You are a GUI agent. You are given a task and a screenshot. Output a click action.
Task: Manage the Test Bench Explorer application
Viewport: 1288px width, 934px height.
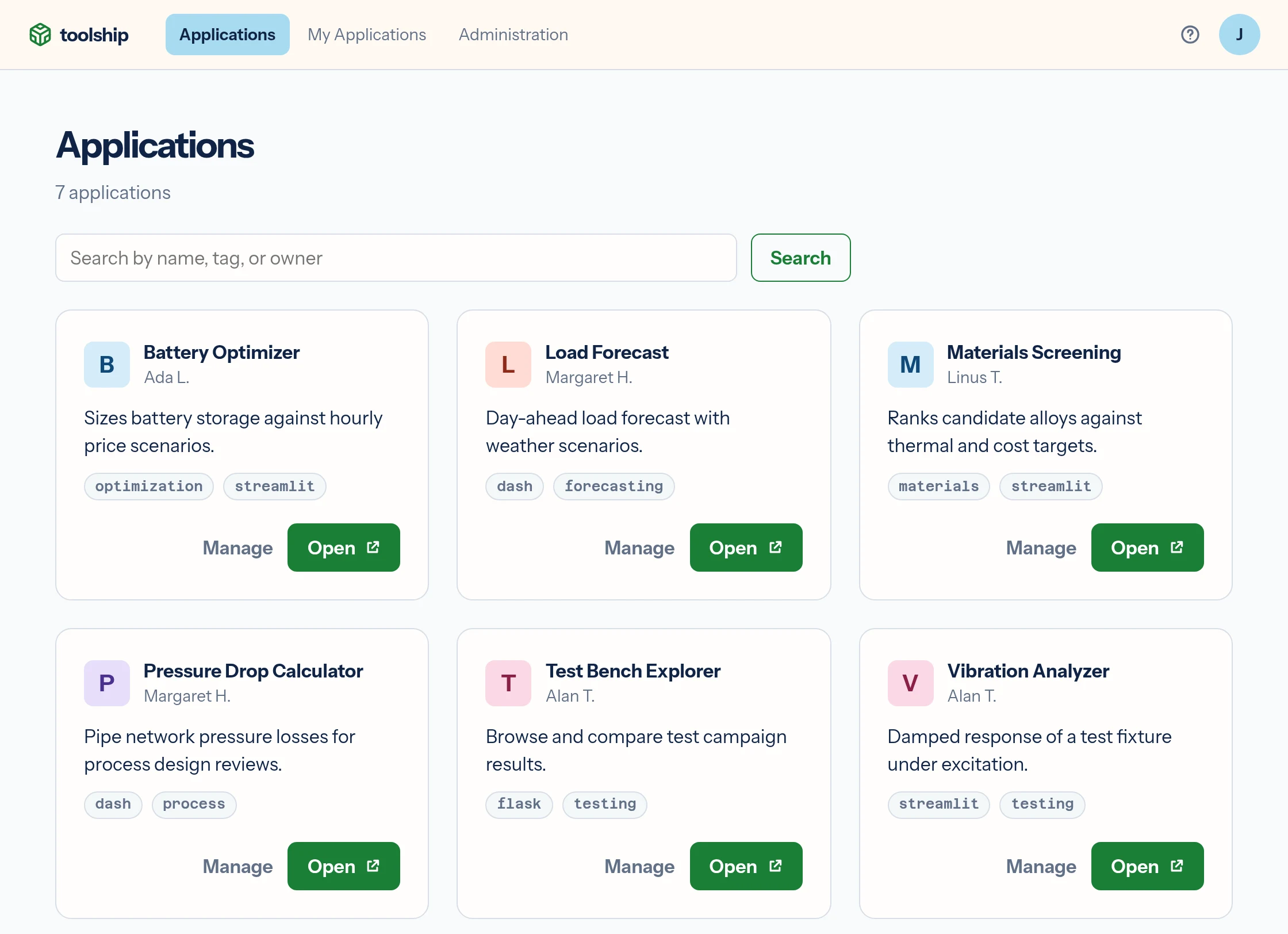pyautogui.click(x=639, y=866)
